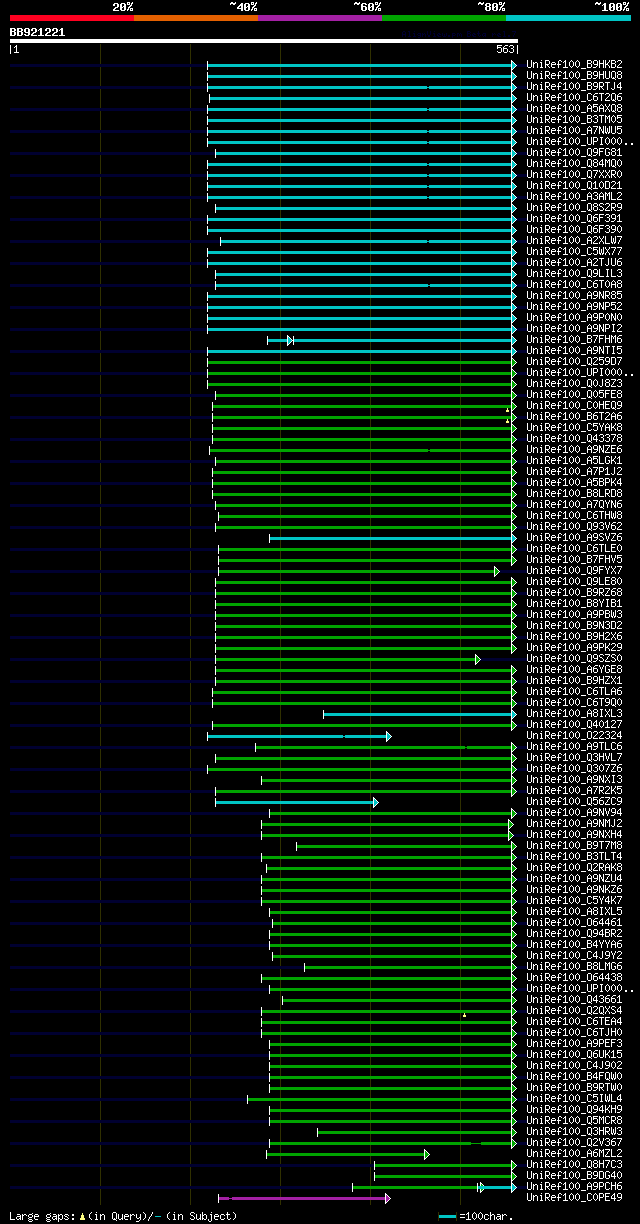Select hit label UniRef100_C5WX77
This screenshot has width=640, height=1224.
(x=575, y=252)
